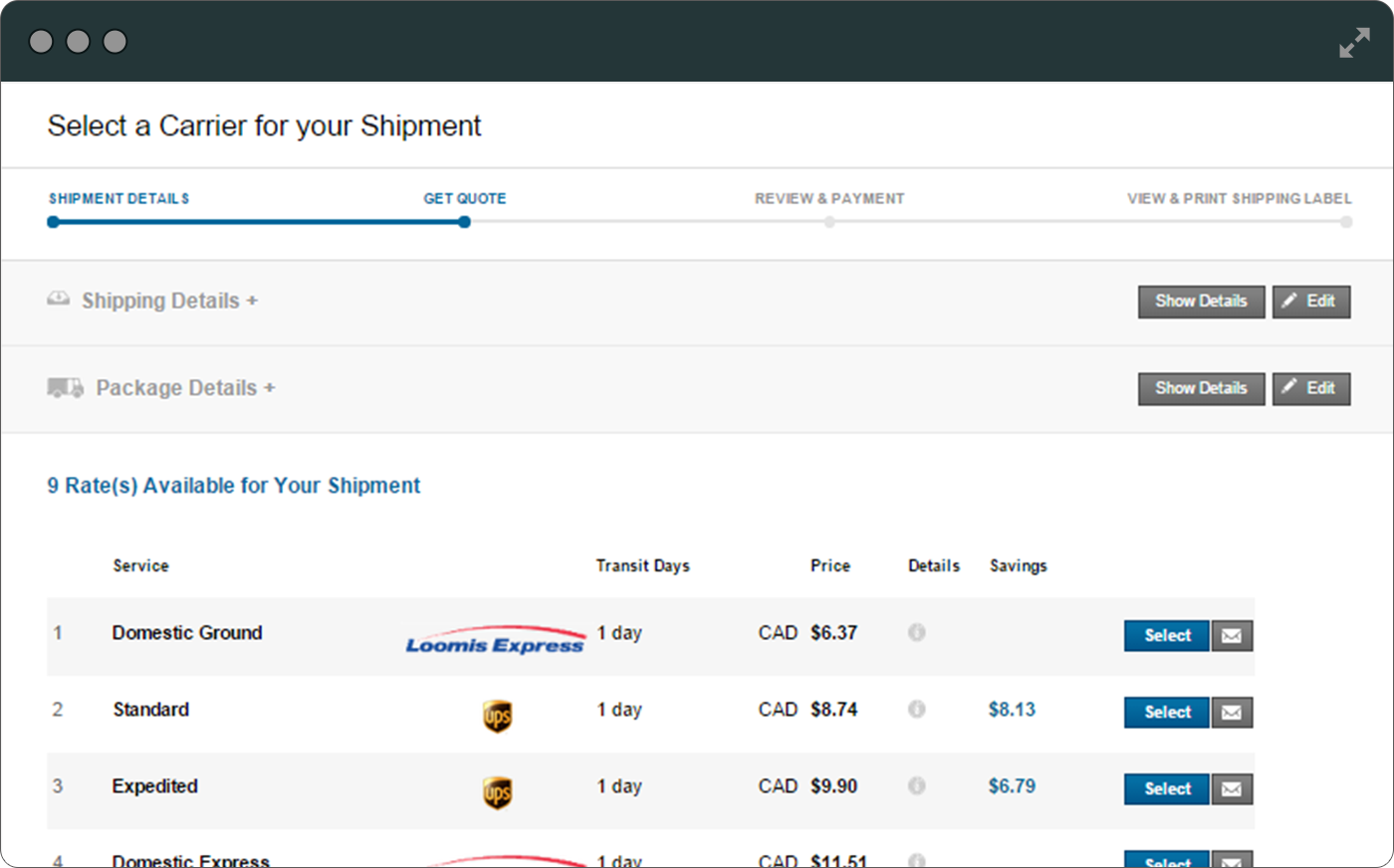Click the Get Quote progress marker dot

[464, 222]
